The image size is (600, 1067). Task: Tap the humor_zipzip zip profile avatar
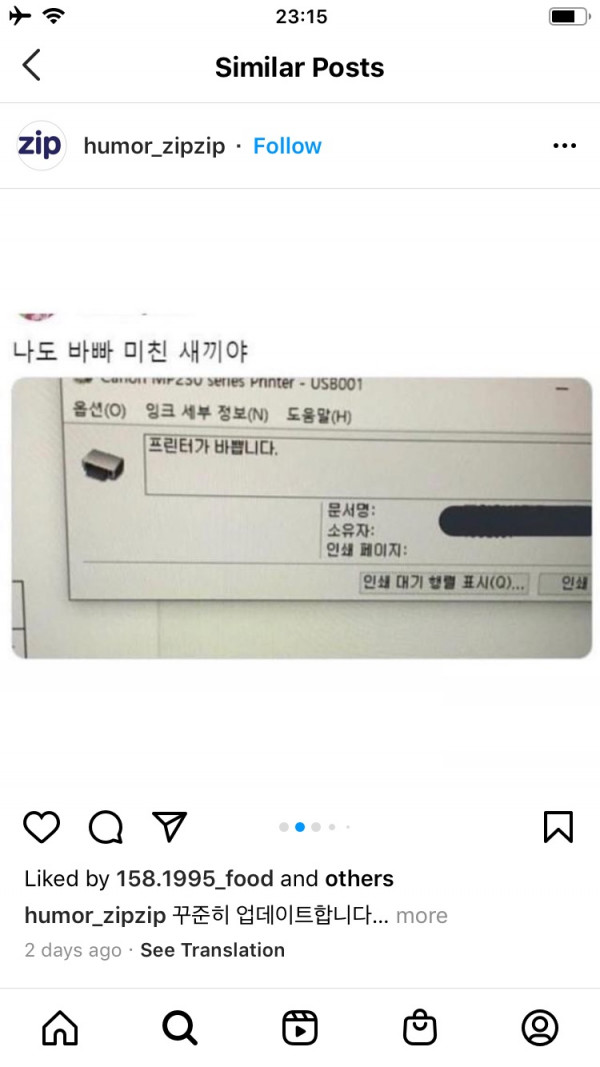(41, 146)
